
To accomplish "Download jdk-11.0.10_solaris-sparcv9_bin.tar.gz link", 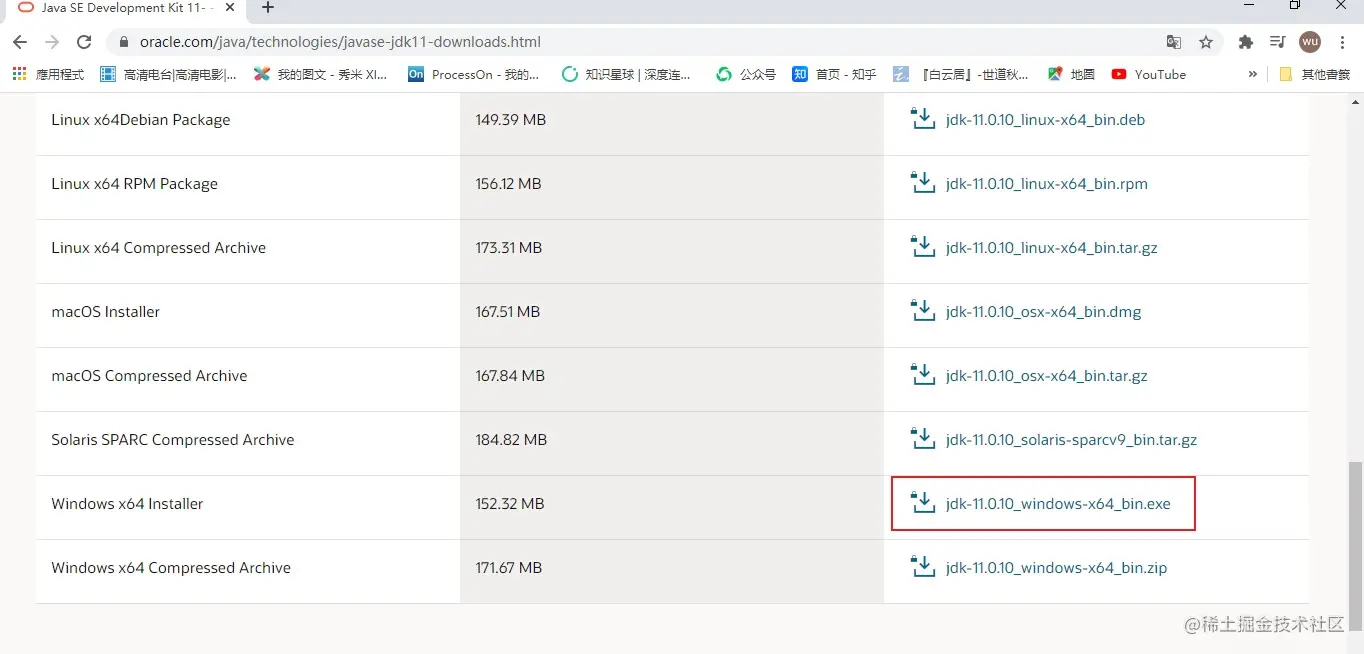I will pyautogui.click(x=1071, y=440).
